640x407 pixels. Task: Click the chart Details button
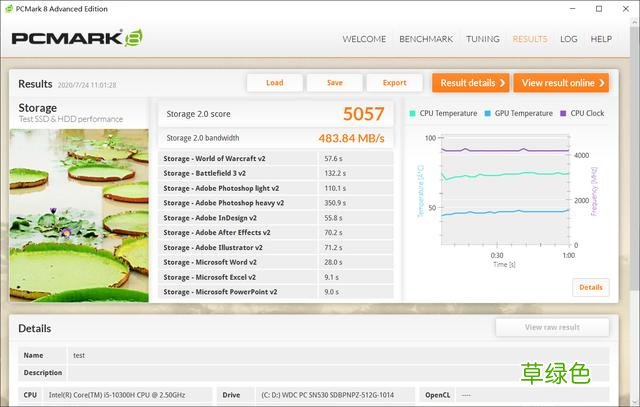pos(591,287)
